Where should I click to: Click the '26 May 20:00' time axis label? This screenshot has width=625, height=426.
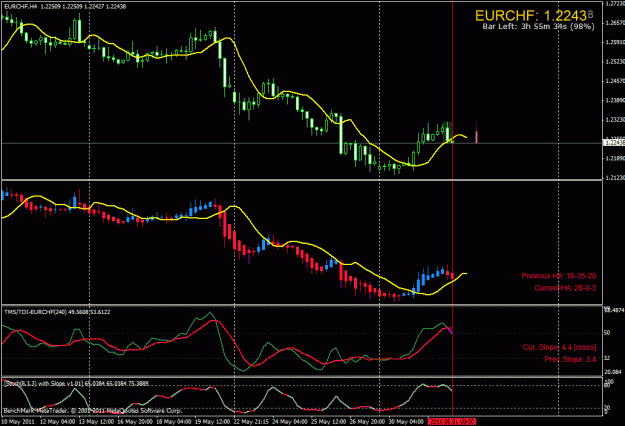pos(367,421)
